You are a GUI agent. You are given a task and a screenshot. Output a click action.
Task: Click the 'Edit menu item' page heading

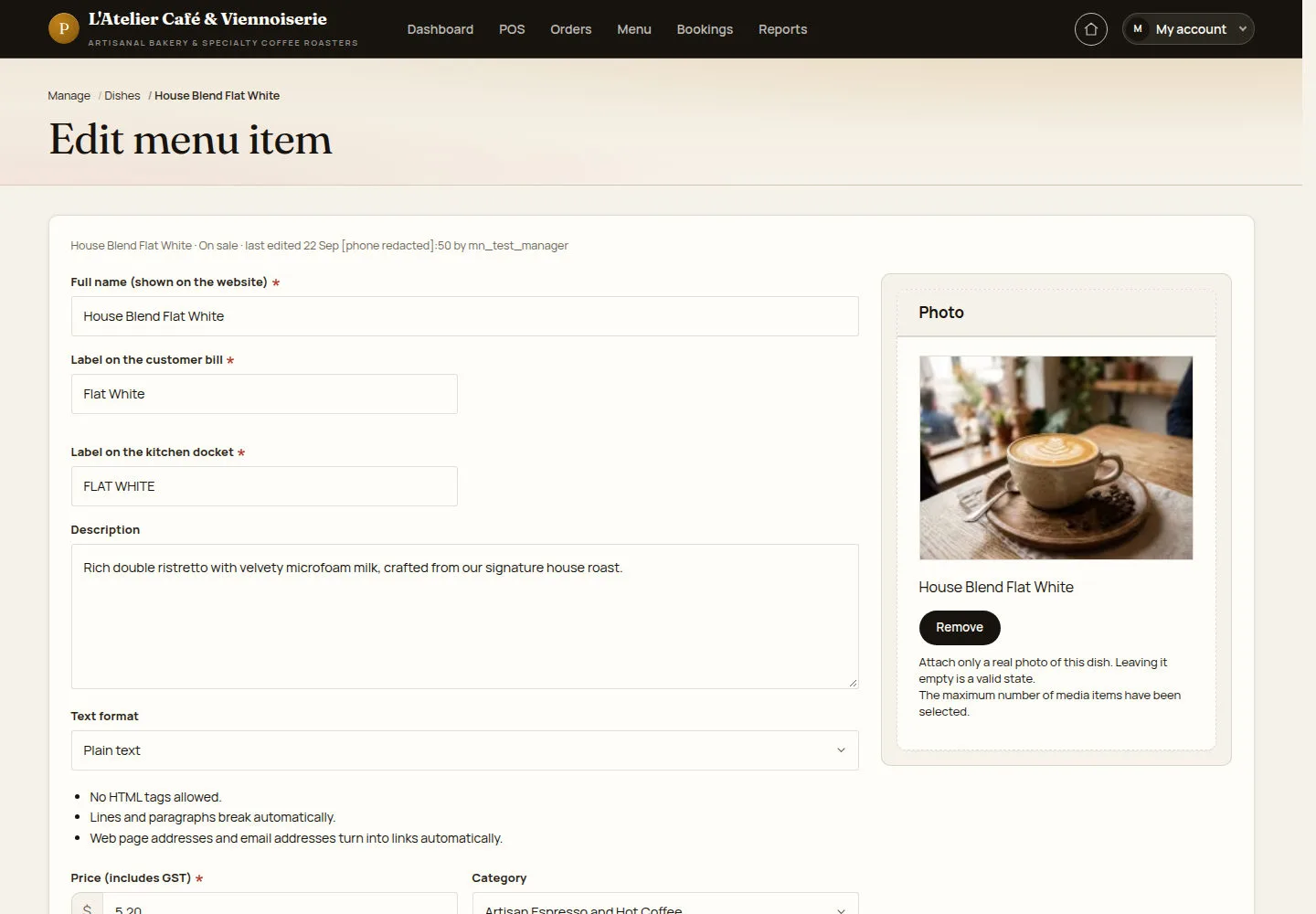[191, 139]
